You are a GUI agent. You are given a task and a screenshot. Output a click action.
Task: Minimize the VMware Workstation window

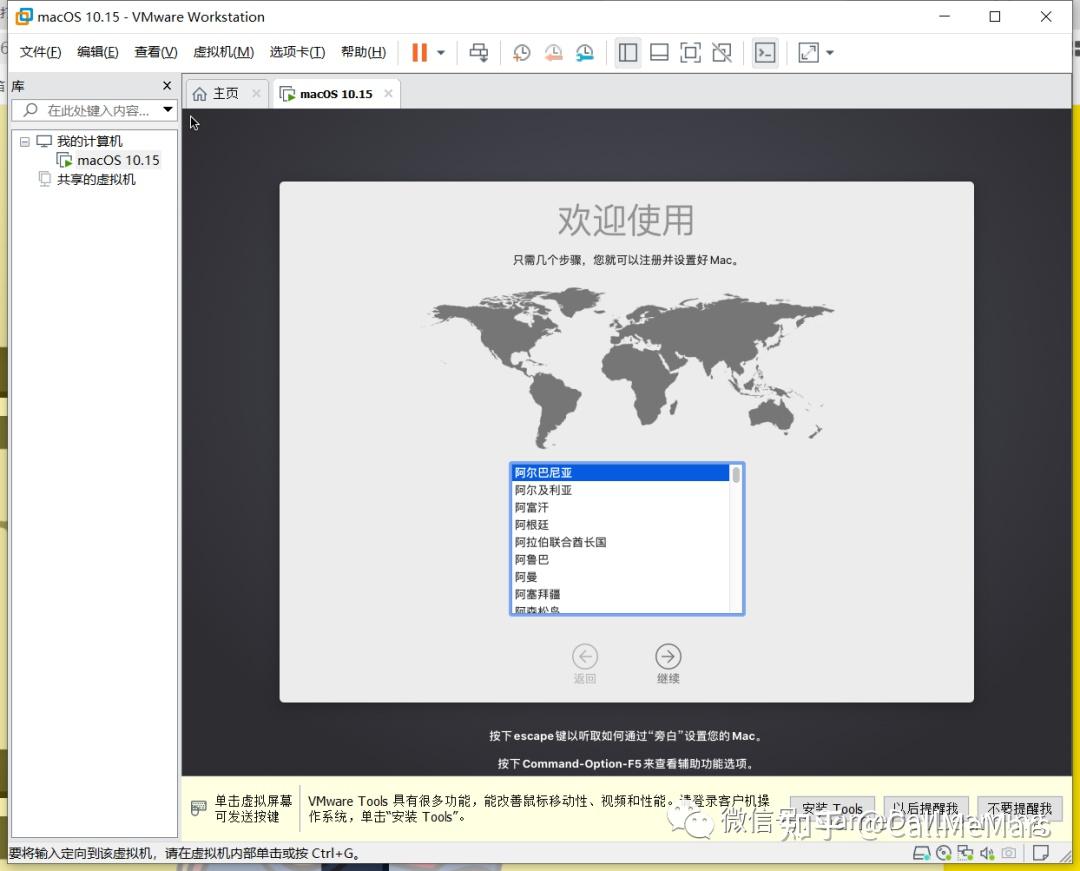(x=944, y=17)
